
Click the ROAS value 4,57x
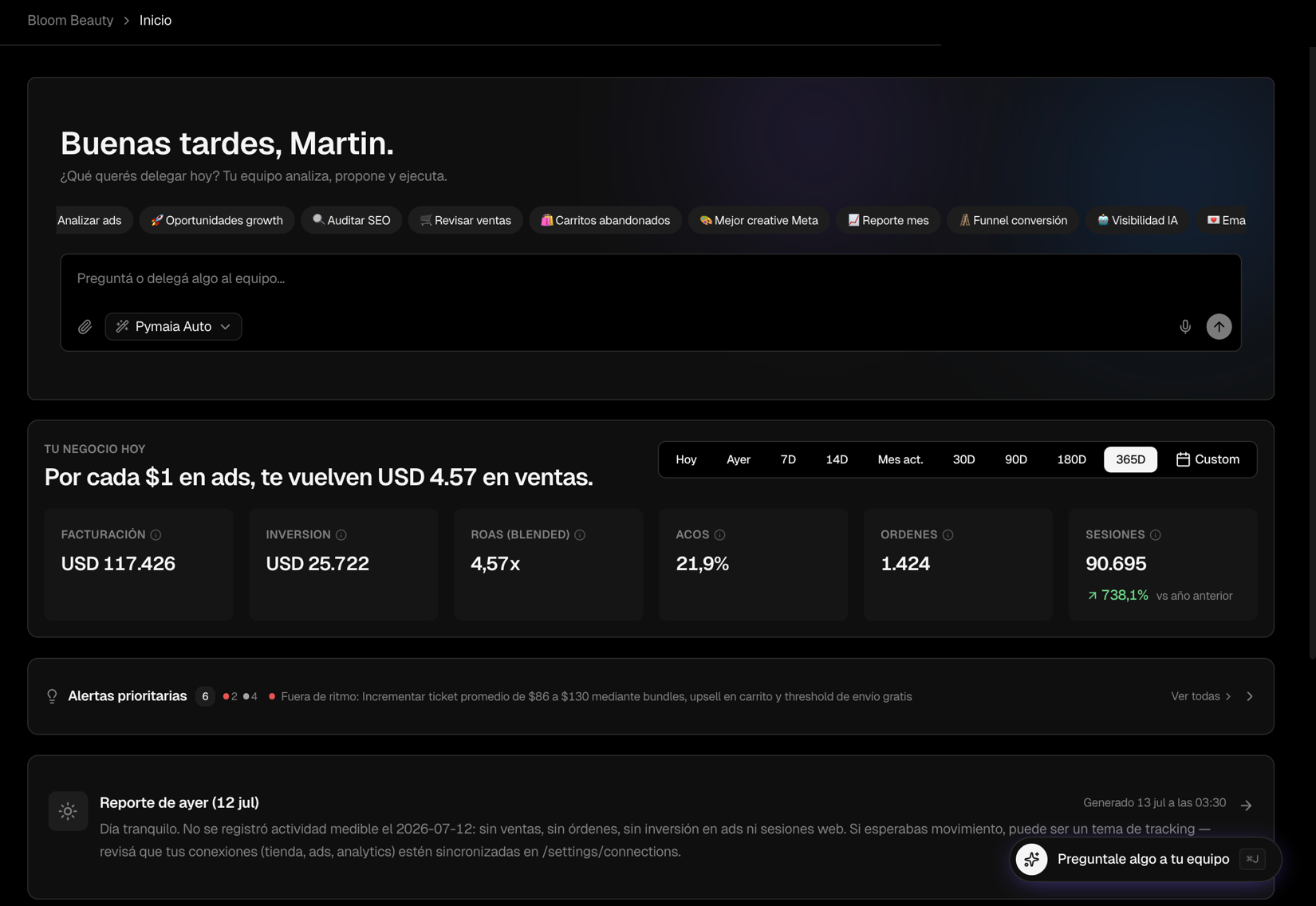pos(495,564)
